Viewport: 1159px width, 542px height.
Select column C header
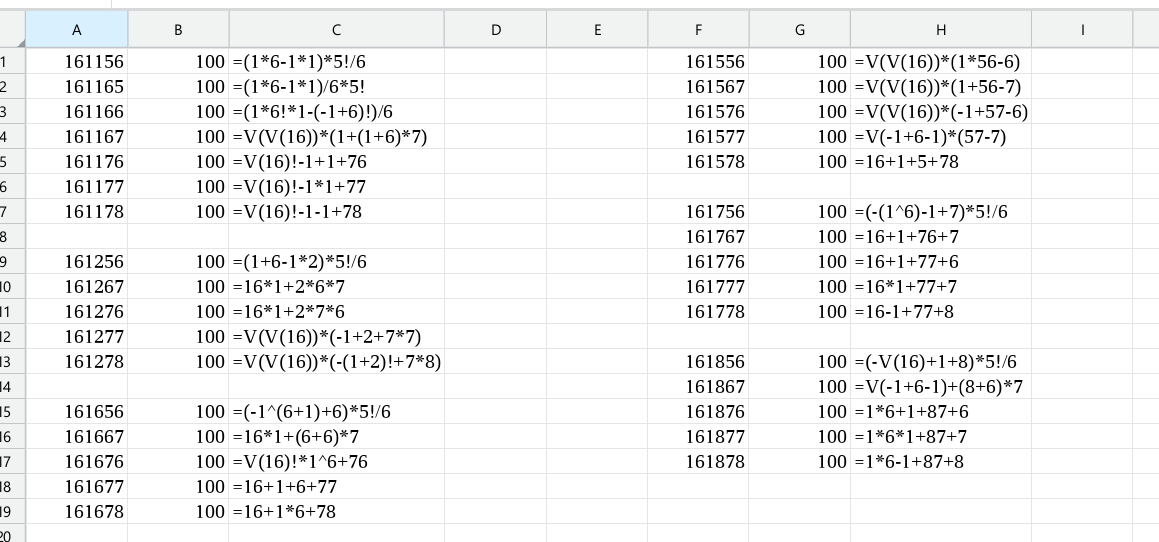[336, 30]
